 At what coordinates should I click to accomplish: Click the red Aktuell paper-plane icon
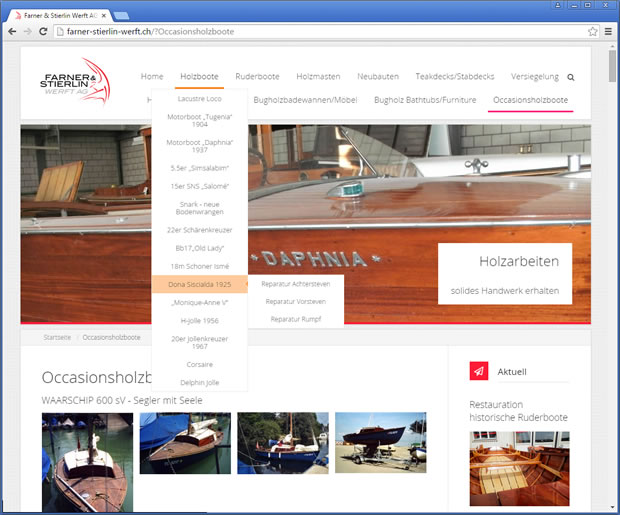pos(479,371)
